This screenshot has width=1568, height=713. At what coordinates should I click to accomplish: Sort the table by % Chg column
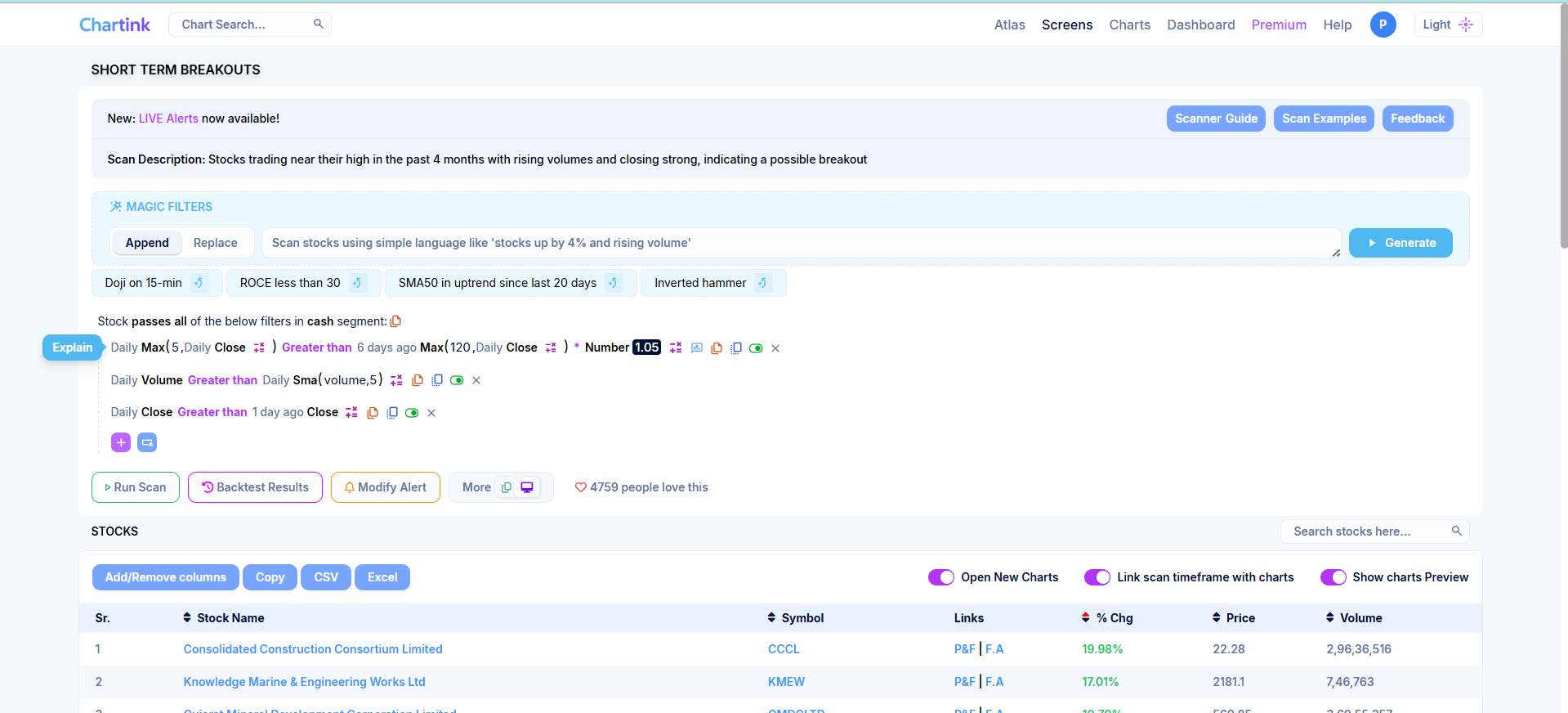point(1114,618)
